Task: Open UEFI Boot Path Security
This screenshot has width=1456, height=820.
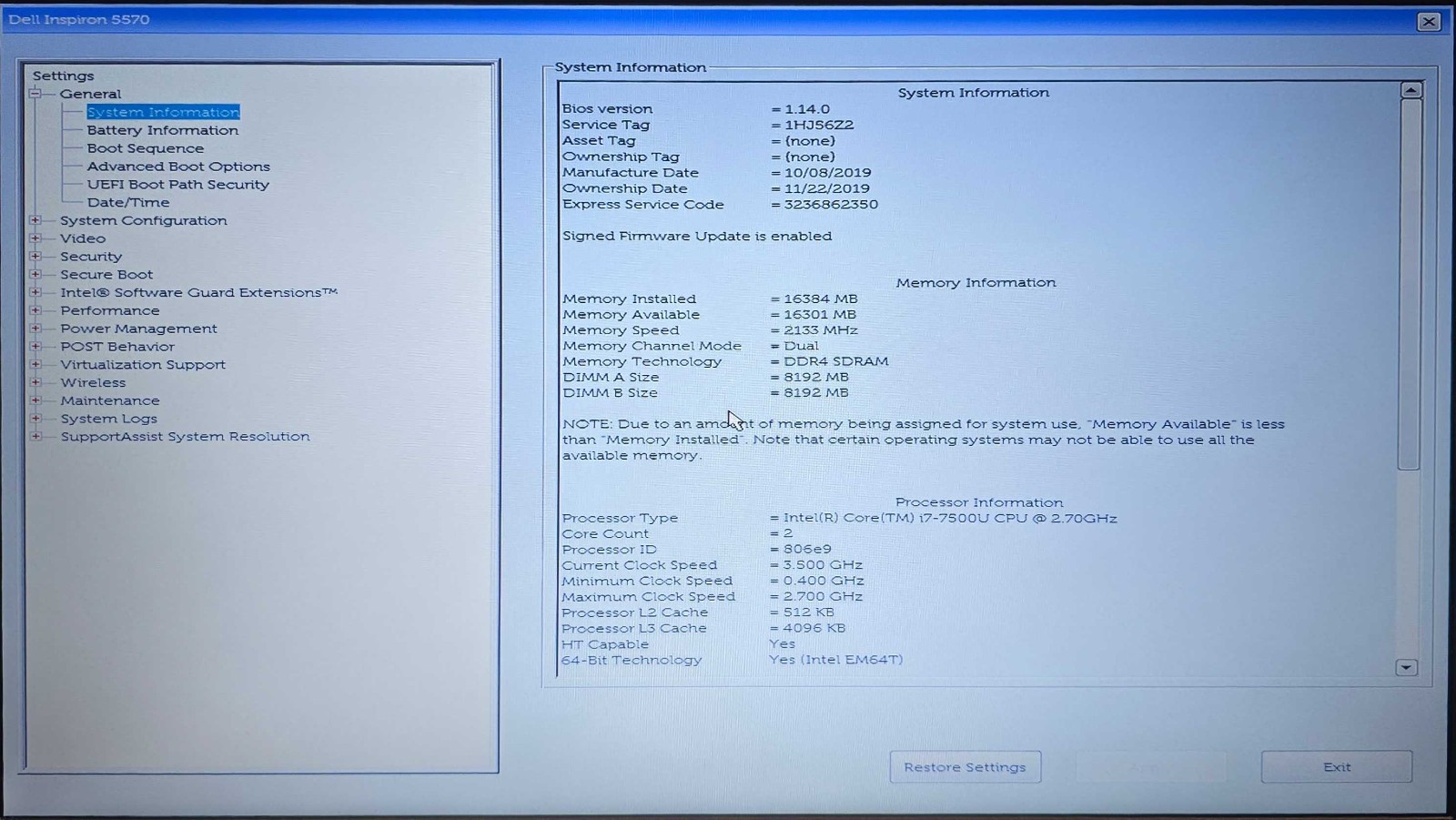Action: 177,184
